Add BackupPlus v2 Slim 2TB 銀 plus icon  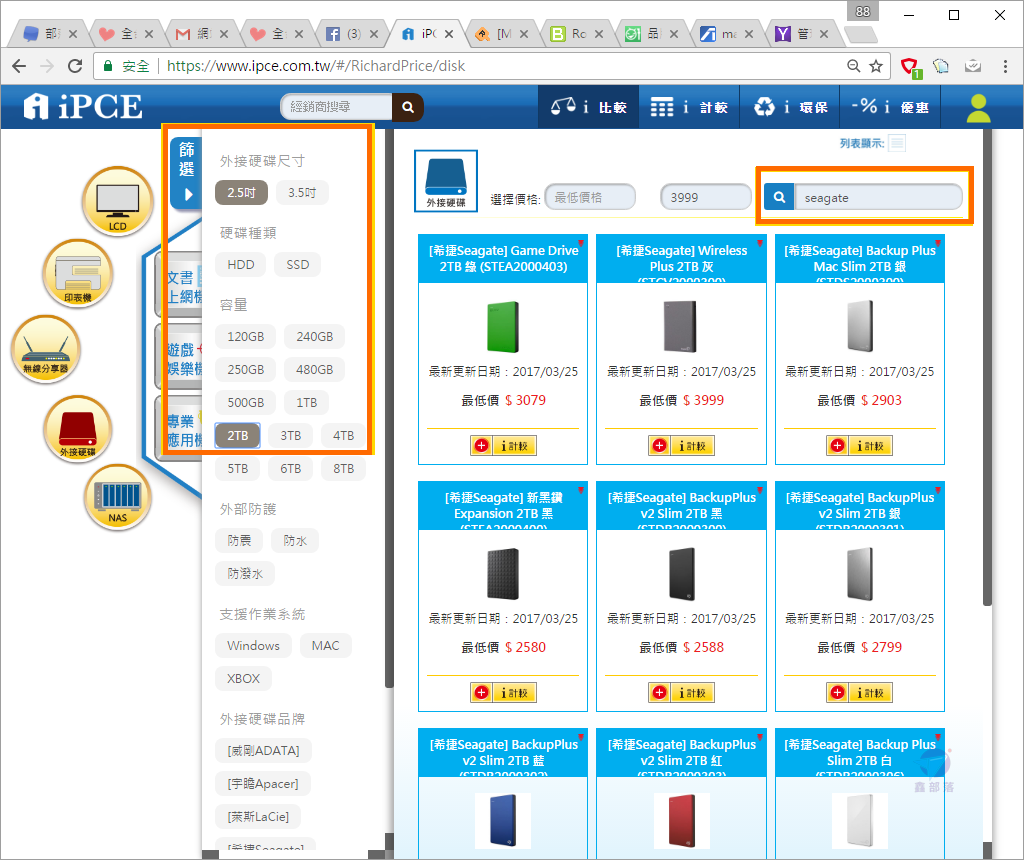[x=837, y=693]
